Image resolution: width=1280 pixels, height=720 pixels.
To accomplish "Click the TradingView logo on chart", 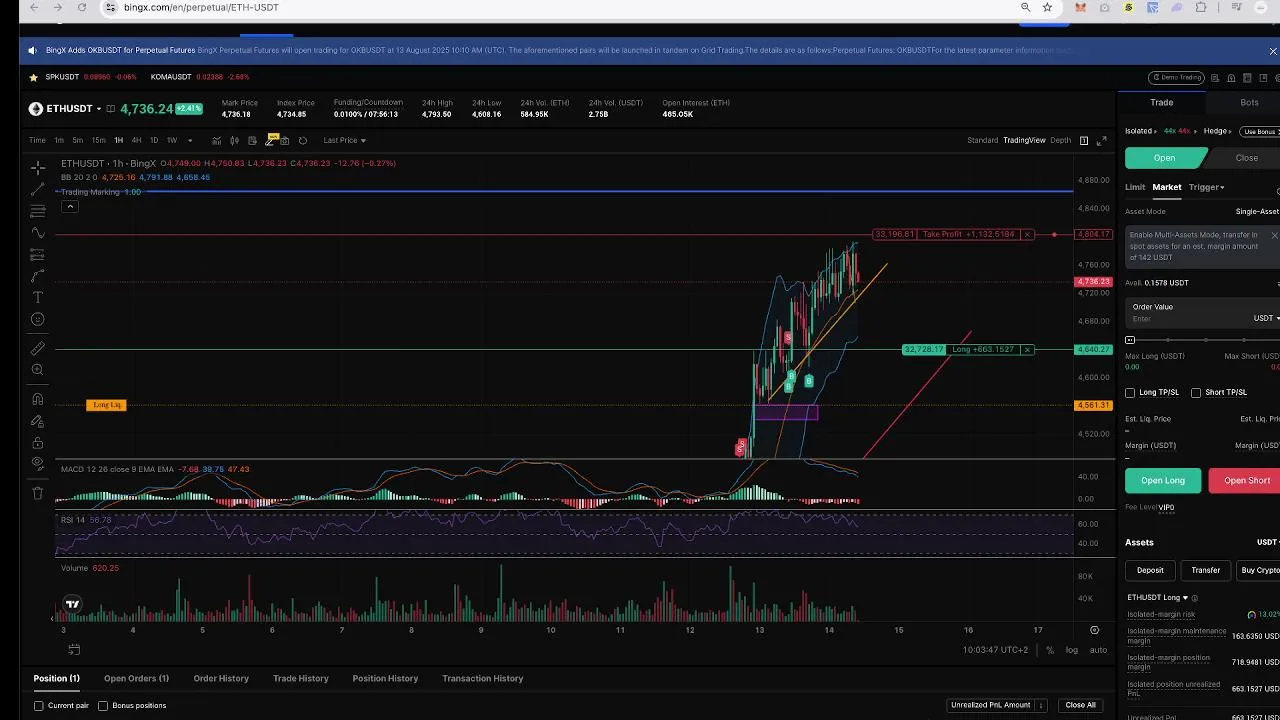I will pos(72,604).
